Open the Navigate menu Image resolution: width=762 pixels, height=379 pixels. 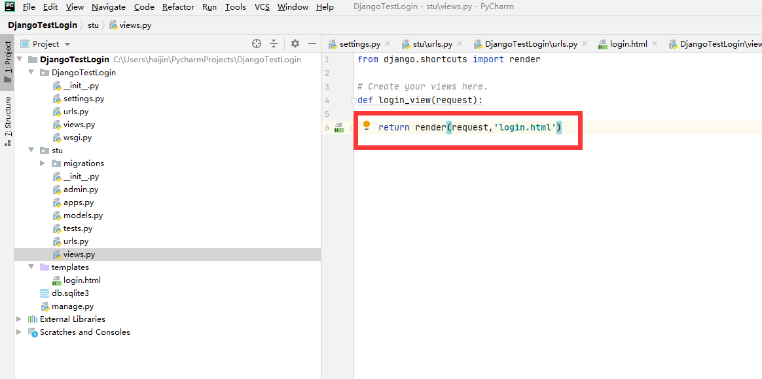tap(108, 7)
